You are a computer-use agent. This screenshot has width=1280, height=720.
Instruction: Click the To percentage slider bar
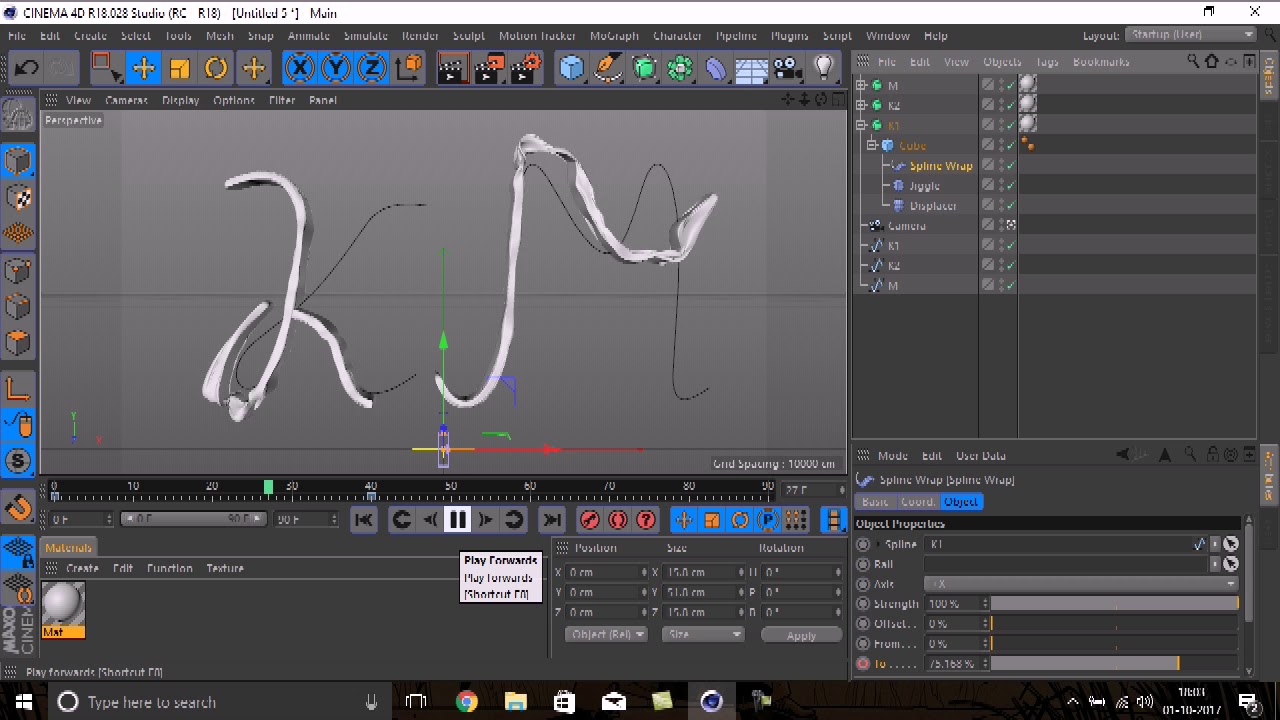1115,664
